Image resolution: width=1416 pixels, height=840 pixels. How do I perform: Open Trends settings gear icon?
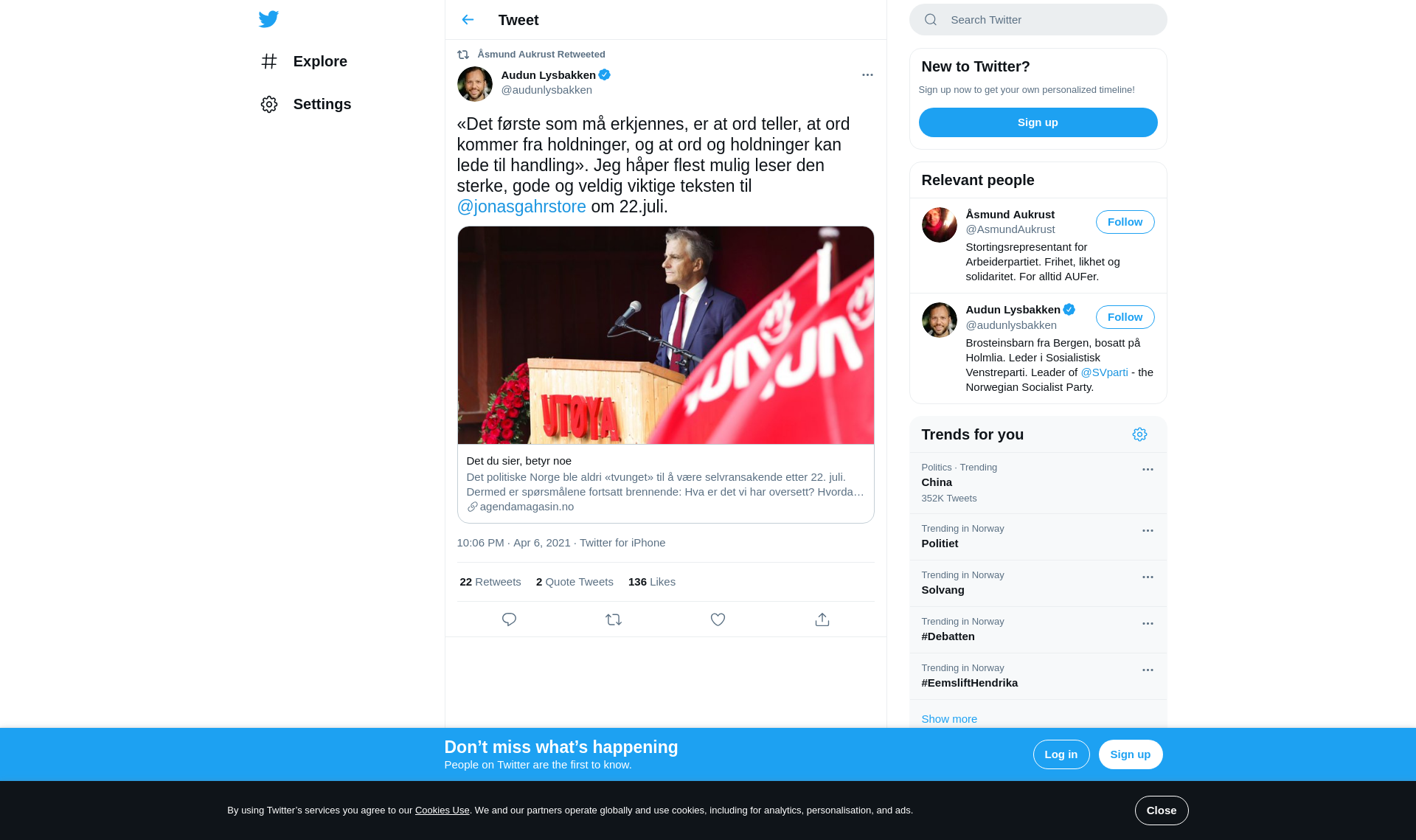point(1139,434)
